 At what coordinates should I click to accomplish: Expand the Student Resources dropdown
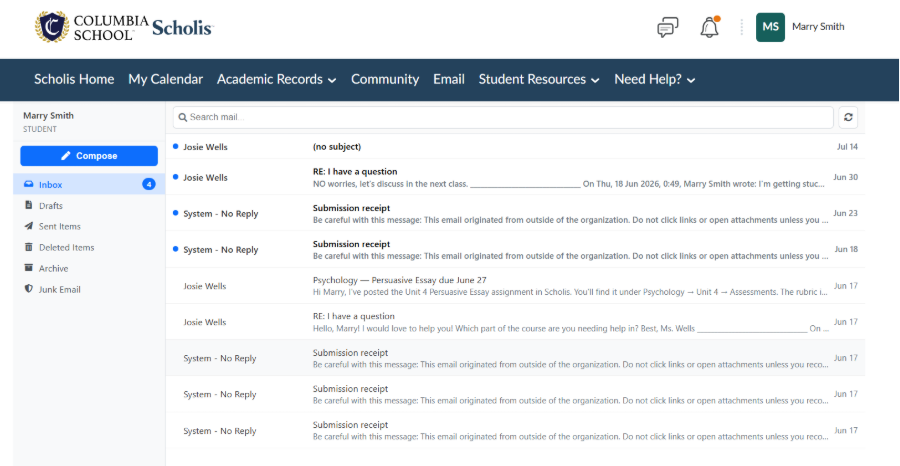click(x=539, y=80)
